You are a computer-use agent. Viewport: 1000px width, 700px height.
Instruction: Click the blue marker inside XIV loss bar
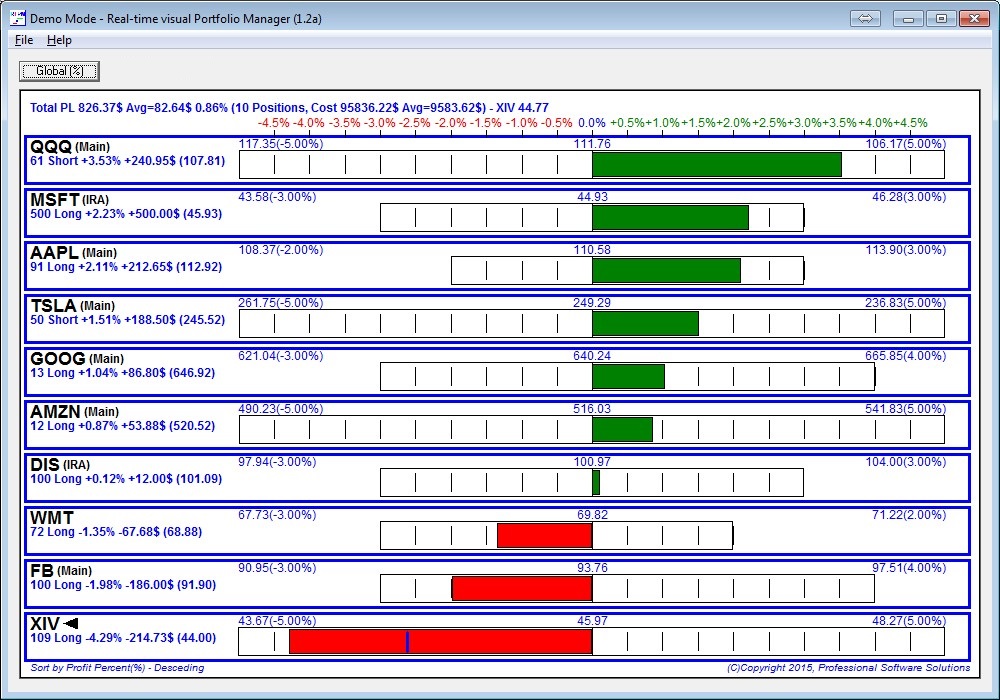tap(408, 641)
